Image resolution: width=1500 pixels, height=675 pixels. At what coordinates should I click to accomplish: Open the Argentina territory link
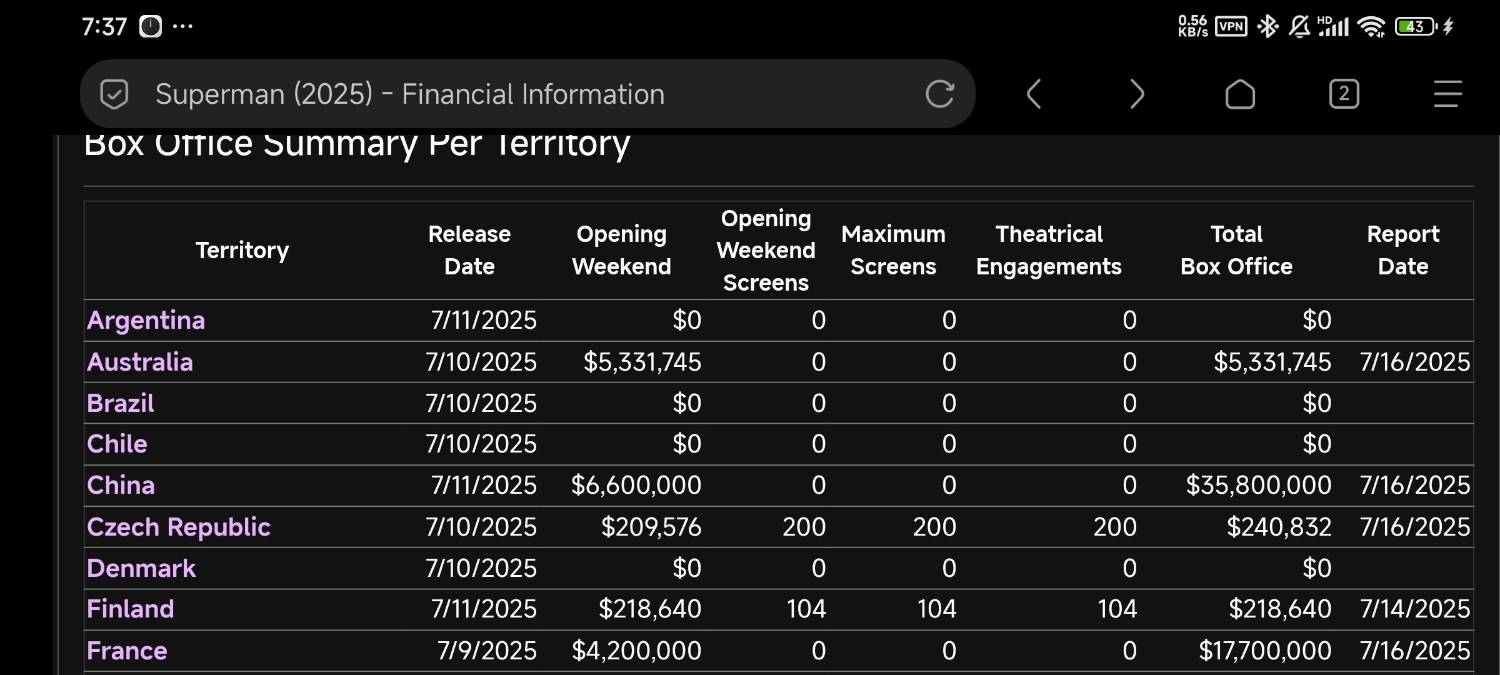tap(146, 320)
